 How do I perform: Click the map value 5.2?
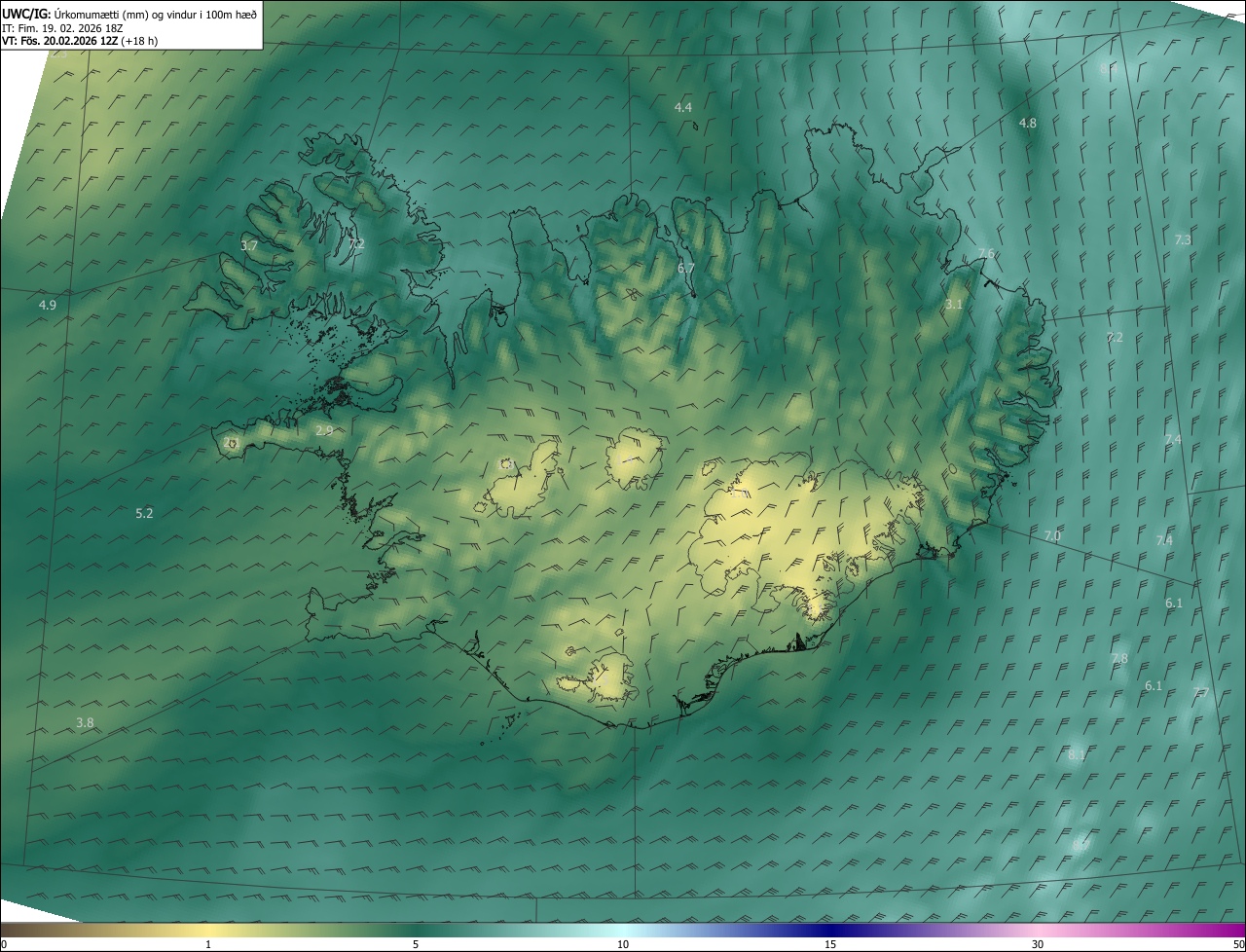pyautogui.click(x=144, y=513)
